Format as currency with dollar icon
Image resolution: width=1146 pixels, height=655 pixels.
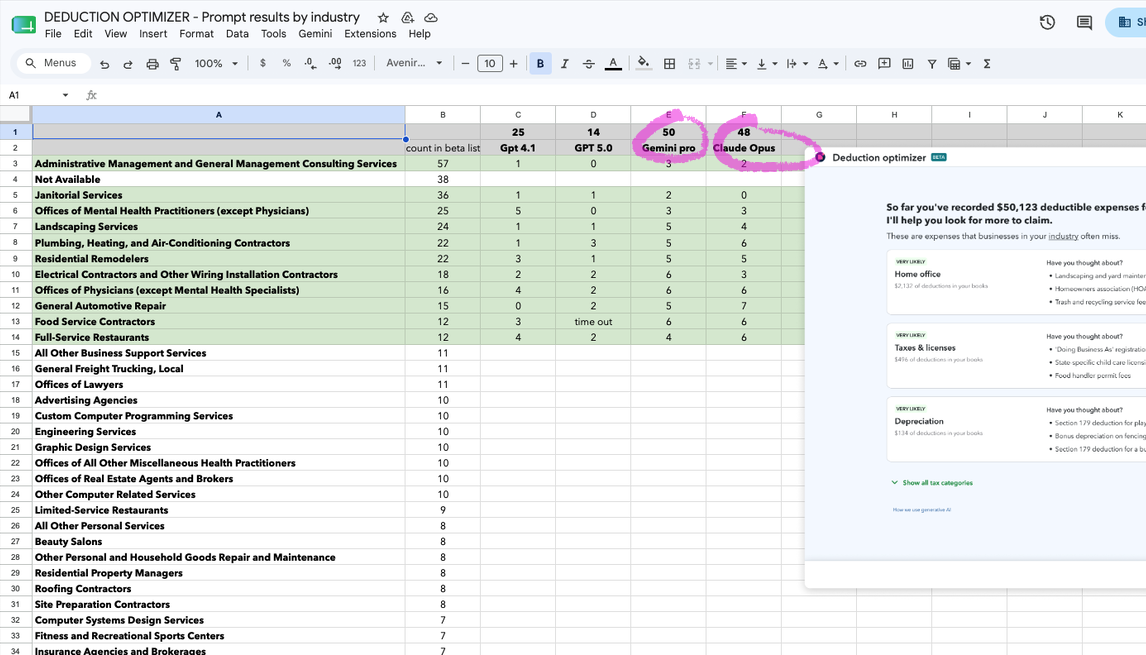point(262,64)
